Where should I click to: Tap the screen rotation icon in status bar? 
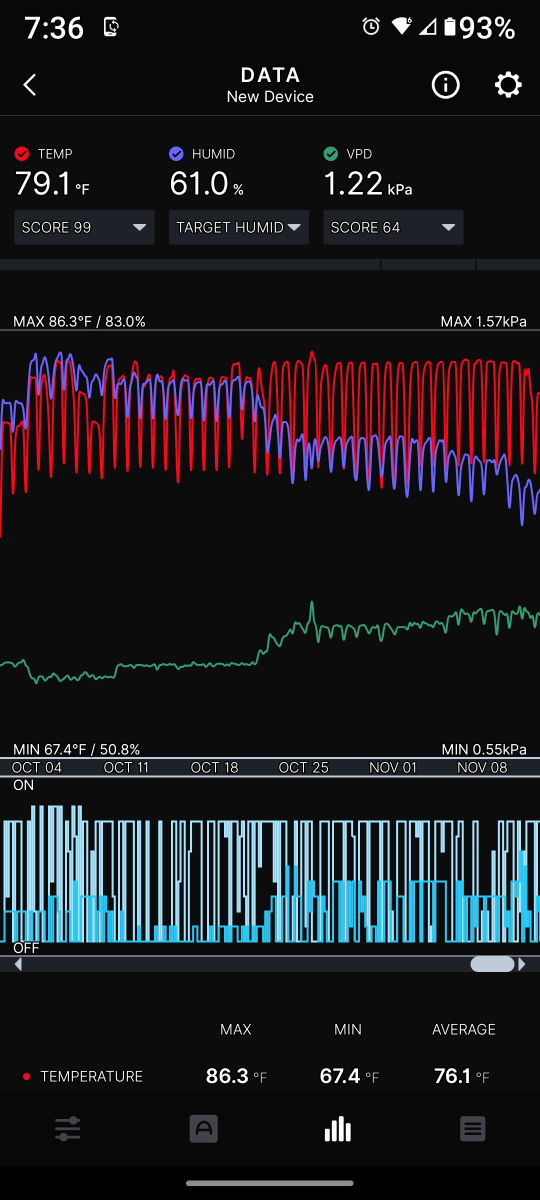112,28
